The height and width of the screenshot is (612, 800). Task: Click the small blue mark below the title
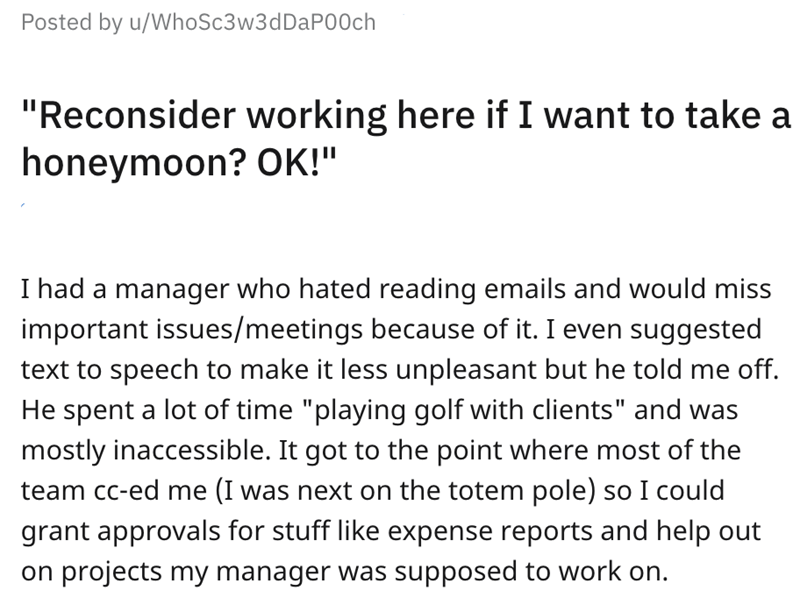(x=23, y=205)
